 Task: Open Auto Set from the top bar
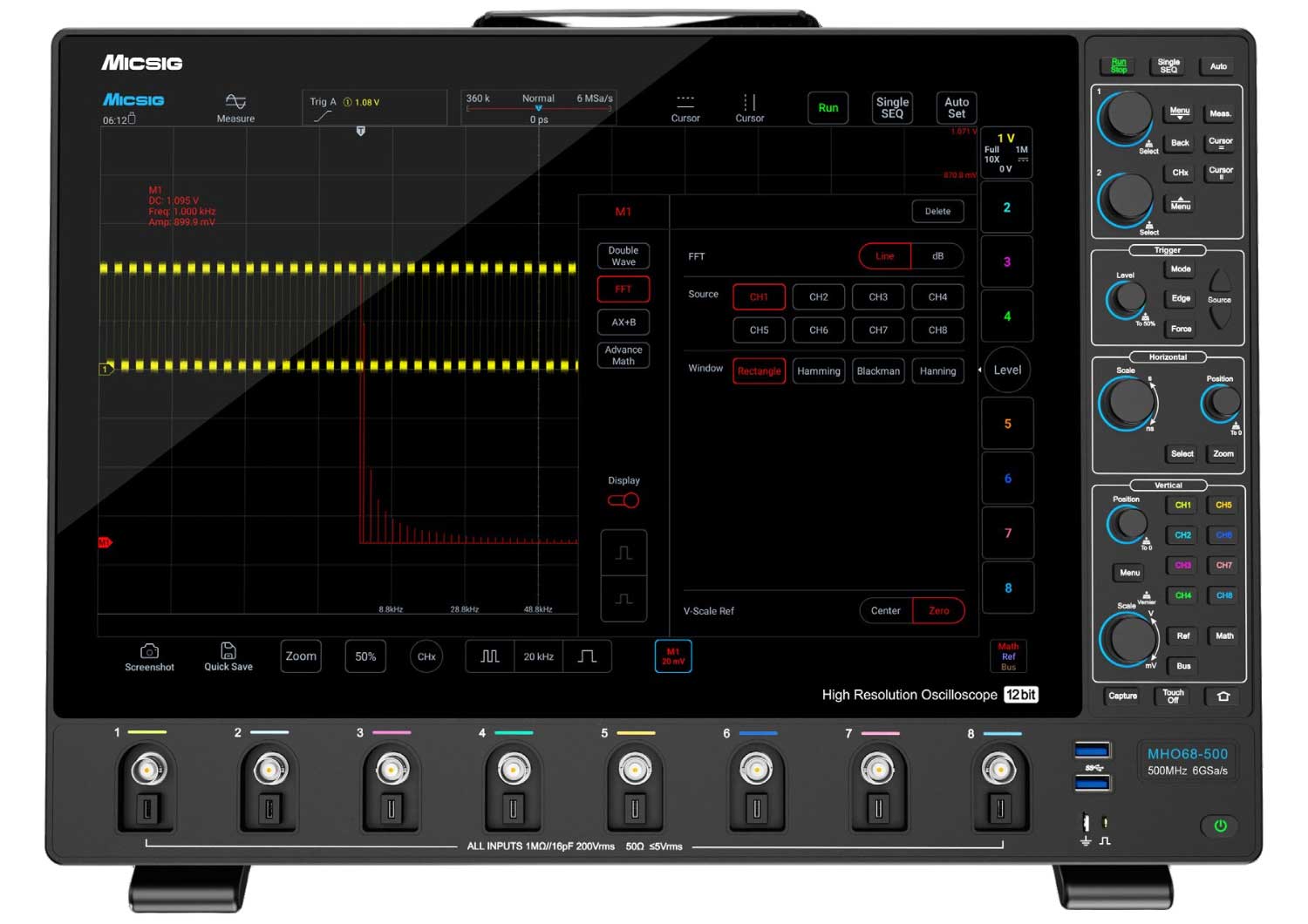click(x=956, y=106)
